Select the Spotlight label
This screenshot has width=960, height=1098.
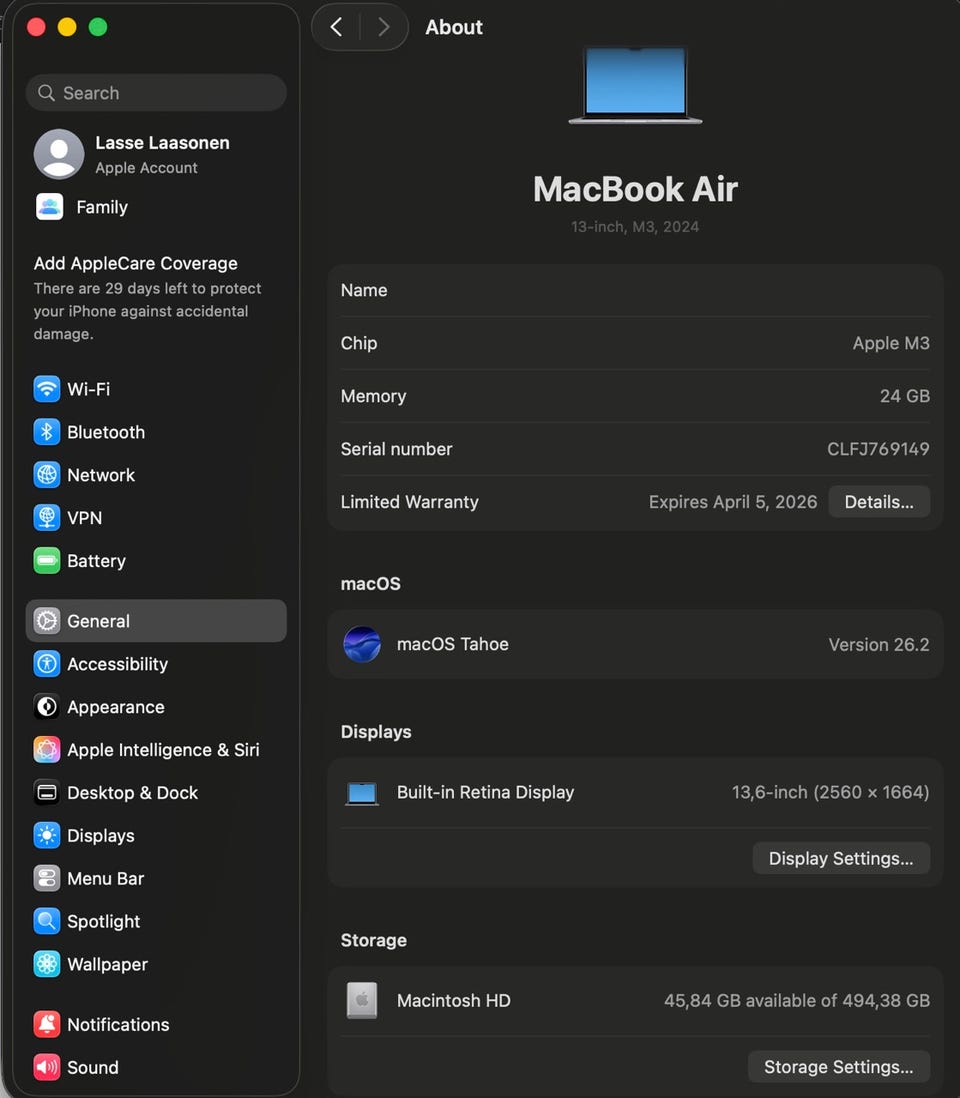104,922
